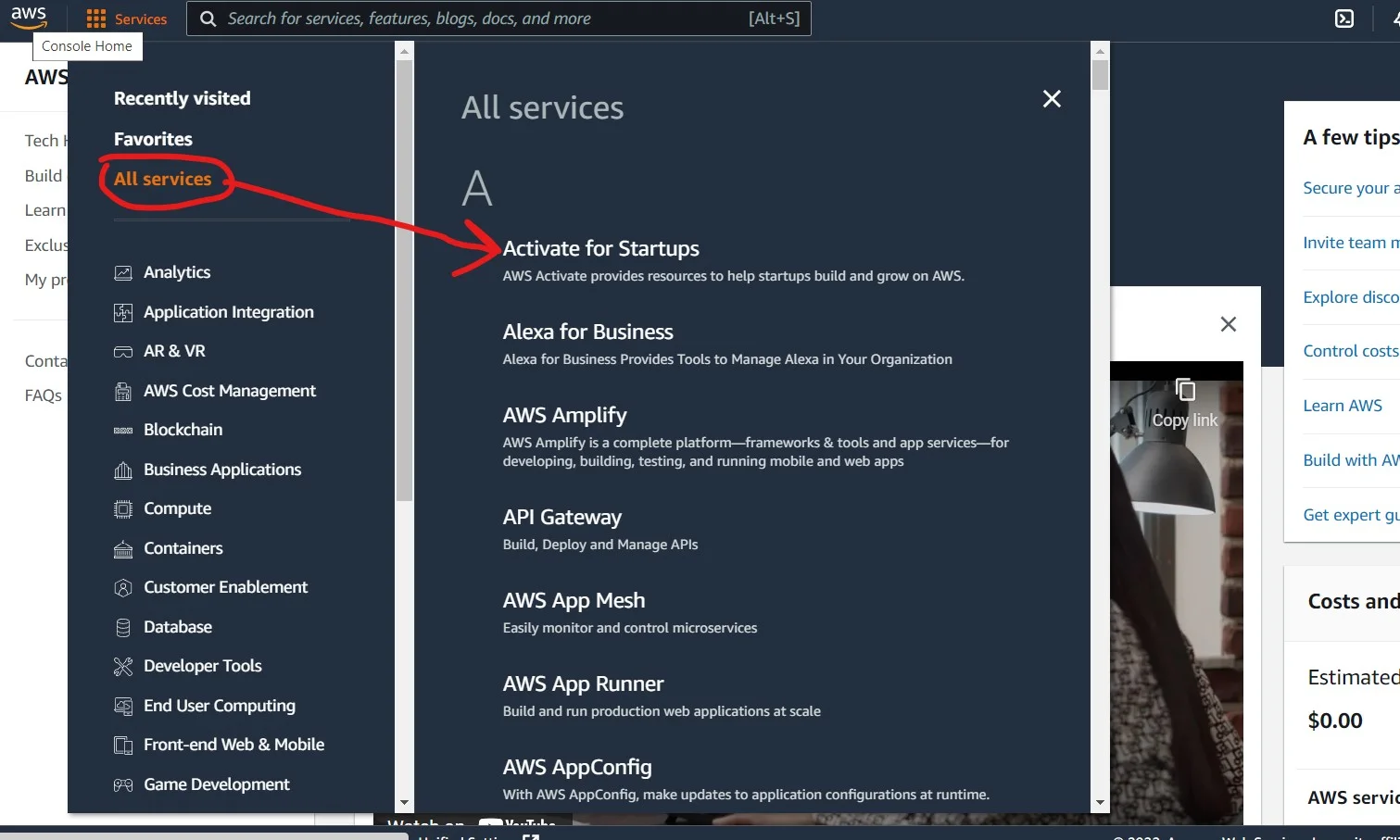Click the Business Applications category icon
1400x840 pixels.
coord(123,470)
